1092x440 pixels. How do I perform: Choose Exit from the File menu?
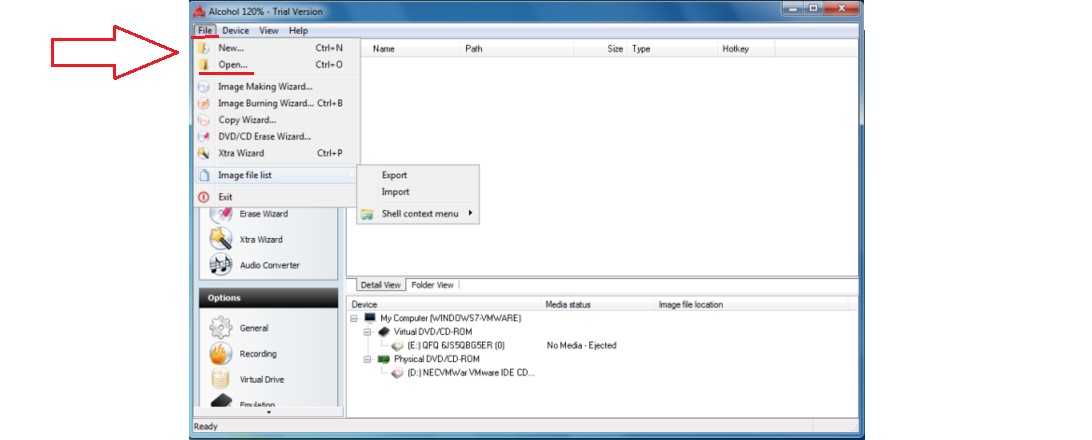coord(276,197)
